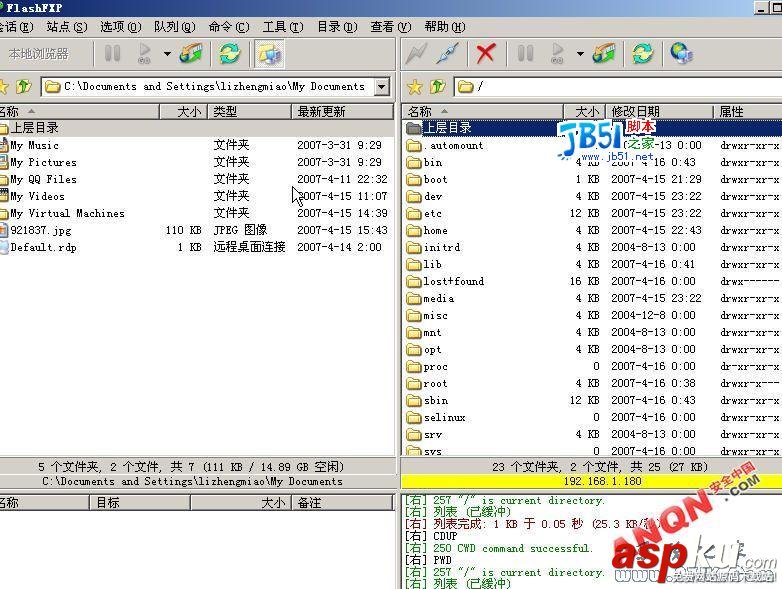Image resolution: width=782 pixels, height=589 pixels.
Task: Click the connect lightning icon in the right toolbar
Action: coord(416,53)
